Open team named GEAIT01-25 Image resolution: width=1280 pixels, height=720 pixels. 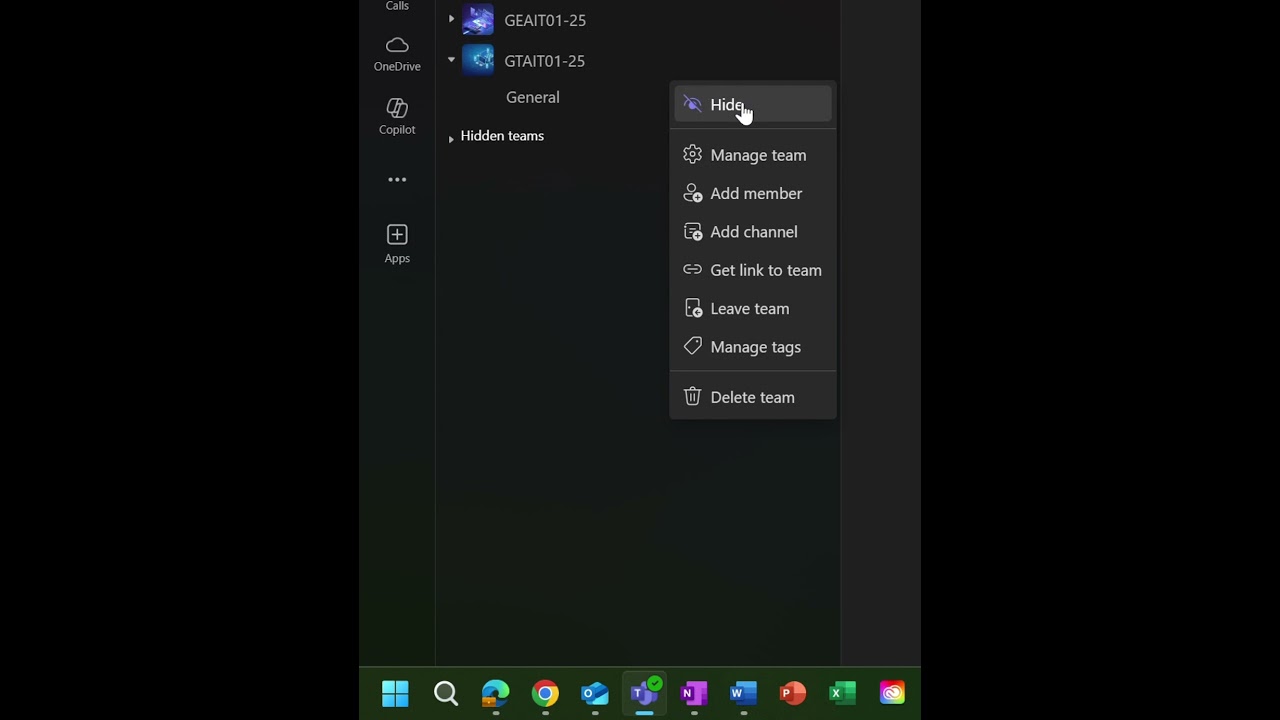pos(545,20)
